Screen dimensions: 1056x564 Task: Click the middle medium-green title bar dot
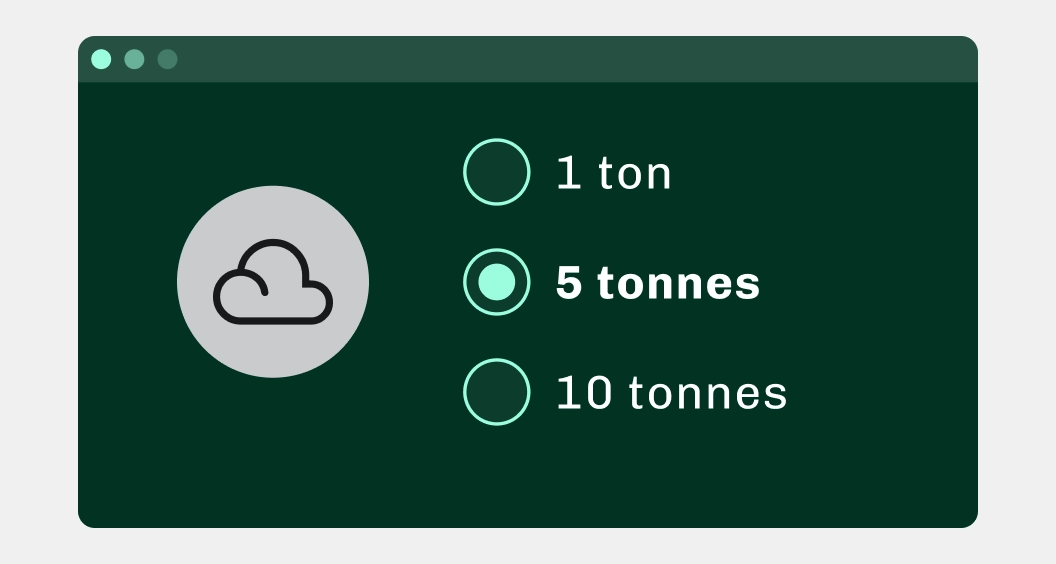(134, 59)
